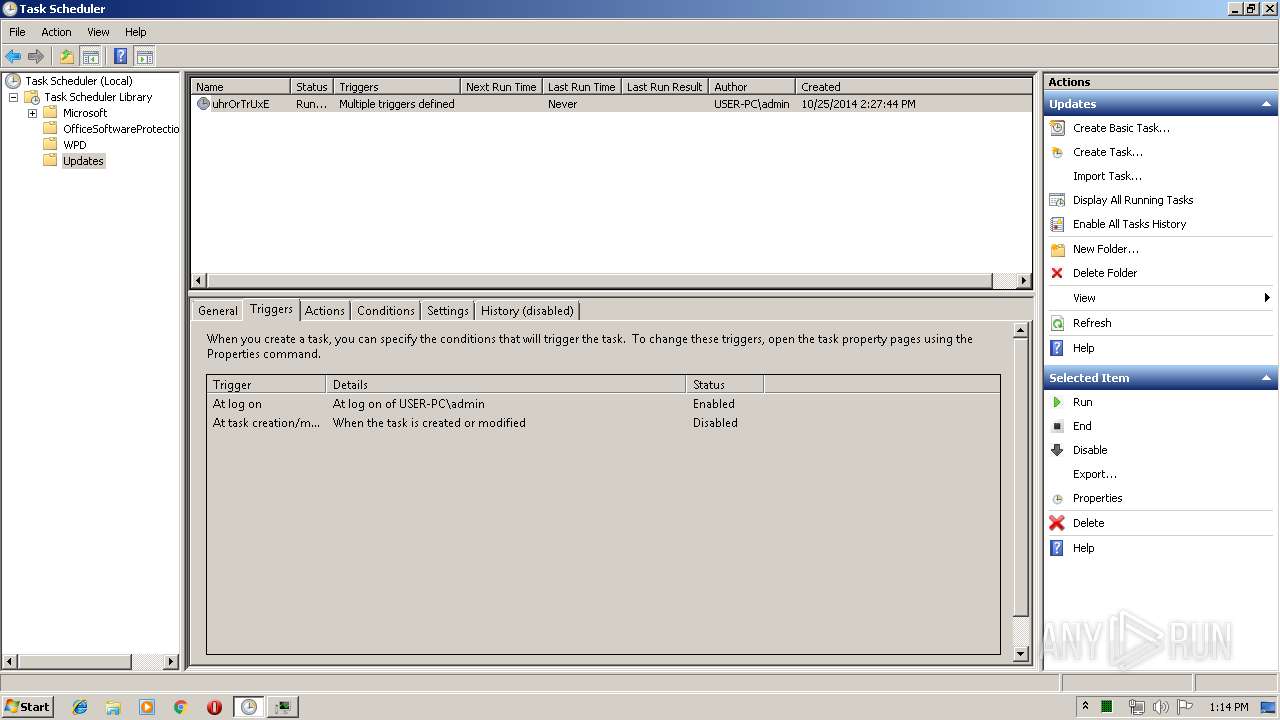Screen dimensions: 1280x720
Task: Click the Forward arrow toolbar icon
Action: pyautogui.click(x=36, y=57)
